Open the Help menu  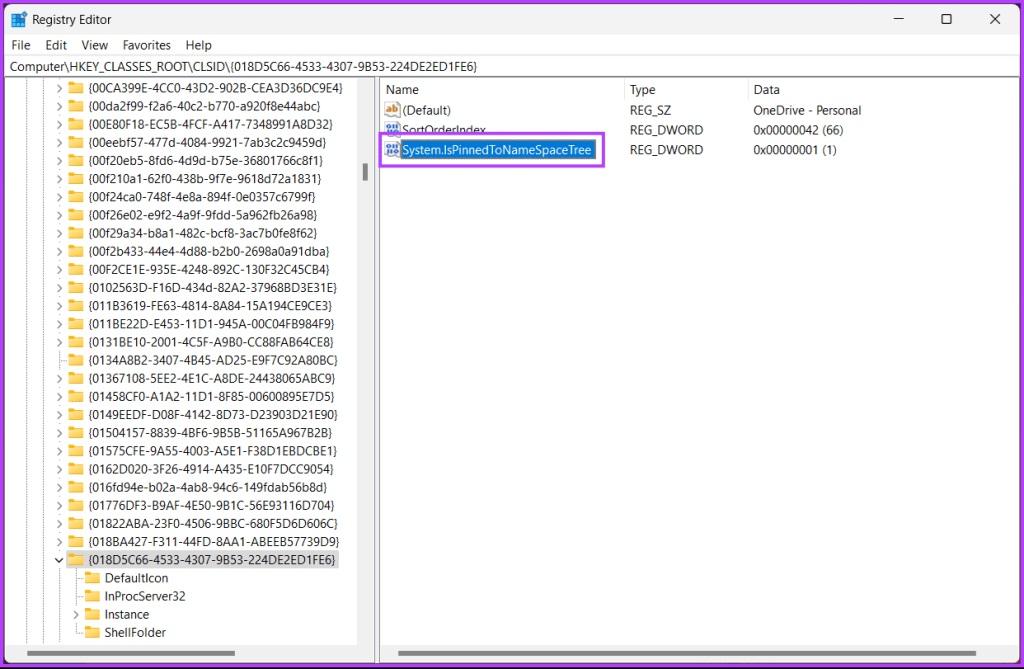point(199,45)
